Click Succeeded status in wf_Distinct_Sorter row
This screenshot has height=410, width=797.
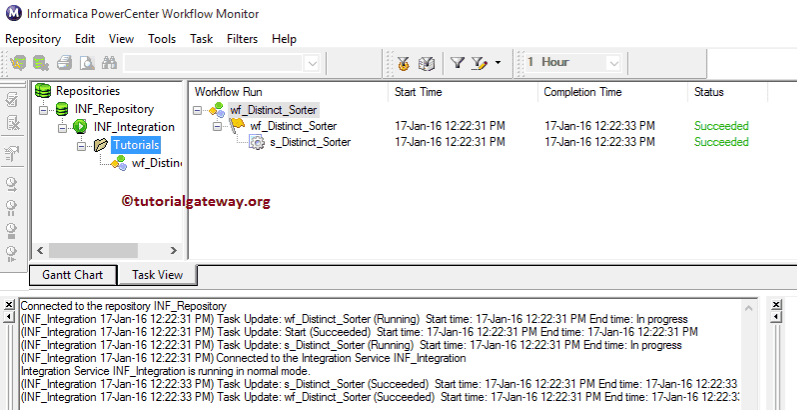pyautogui.click(x=721, y=126)
